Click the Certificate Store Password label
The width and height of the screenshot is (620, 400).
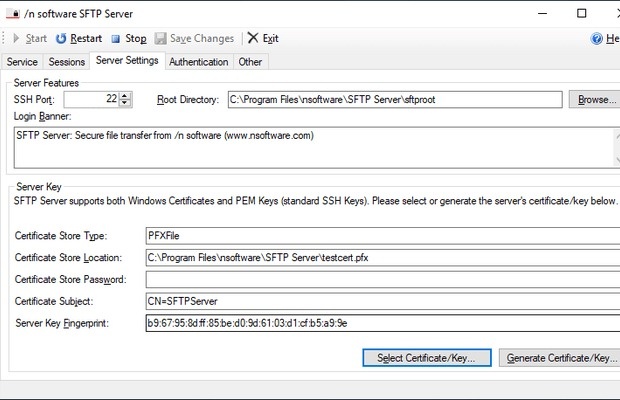click(70, 279)
